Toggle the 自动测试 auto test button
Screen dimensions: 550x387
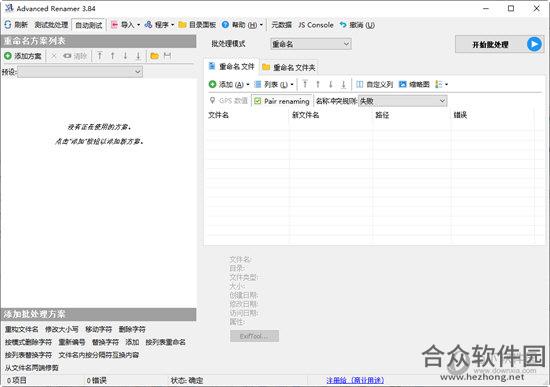pyautogui.click(x=89, y=25)
